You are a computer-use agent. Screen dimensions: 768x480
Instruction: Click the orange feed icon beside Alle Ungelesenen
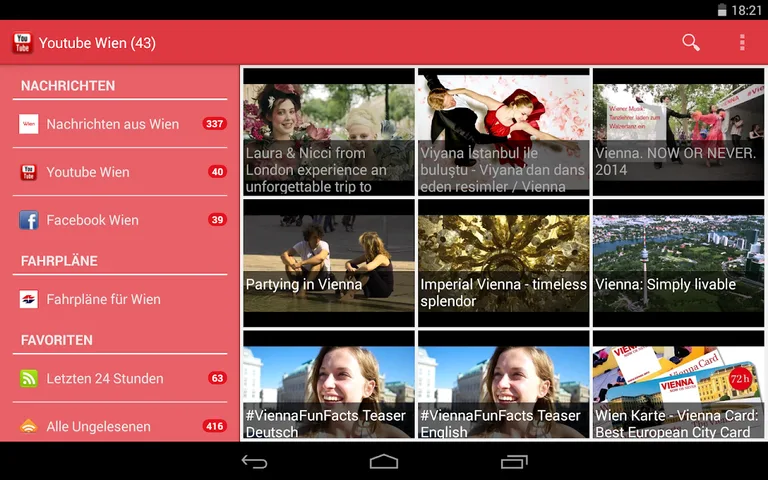(28, 426)
